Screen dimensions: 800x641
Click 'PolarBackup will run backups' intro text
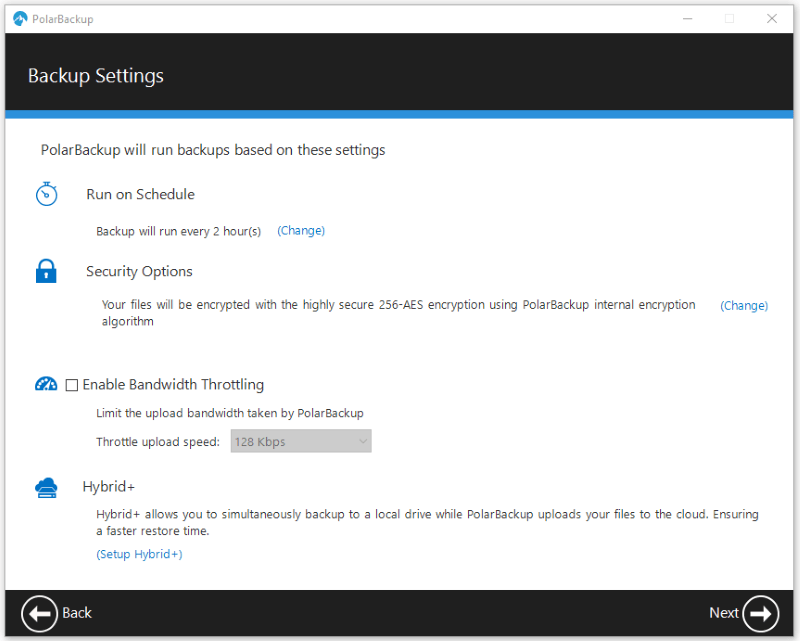(x=213, y=150)
